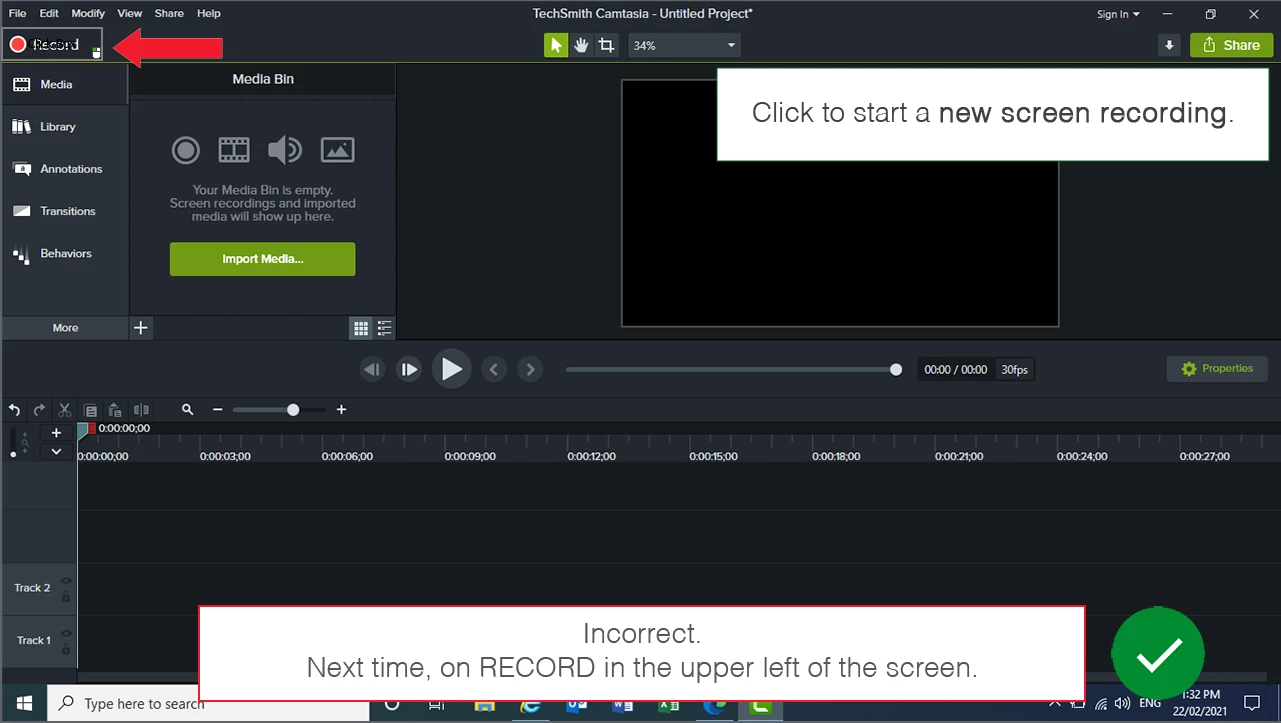Select the Edit mode arrow tool
The height and width of the screenshot is (723, 1281).
pos(556,45)
